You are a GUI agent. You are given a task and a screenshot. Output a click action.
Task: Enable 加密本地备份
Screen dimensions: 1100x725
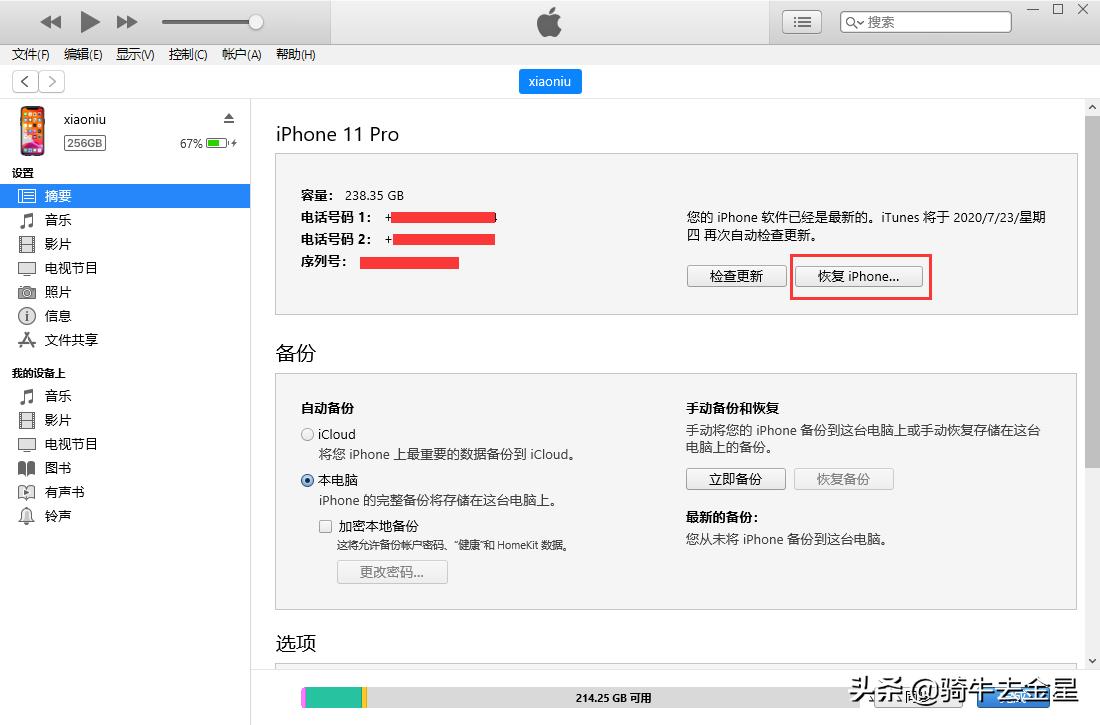(x=325, y=526)
